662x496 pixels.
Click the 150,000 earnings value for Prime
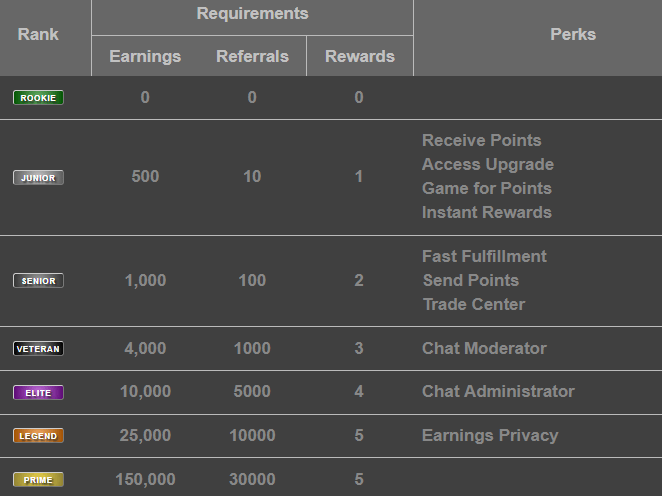(x=145, y=479)
